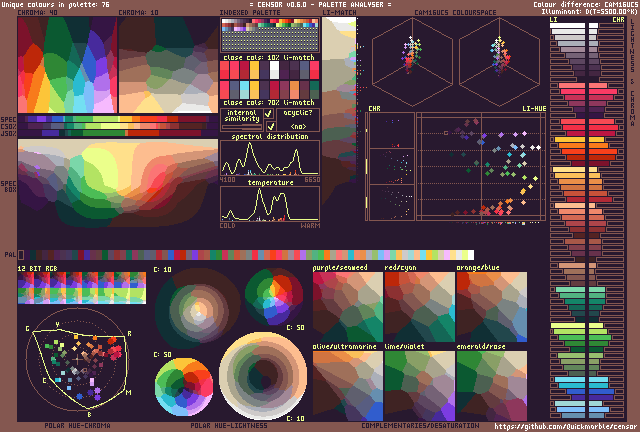Open the lime/violet complementary map
The width and height of the screenshot is (640, 432).
point(420,384)
